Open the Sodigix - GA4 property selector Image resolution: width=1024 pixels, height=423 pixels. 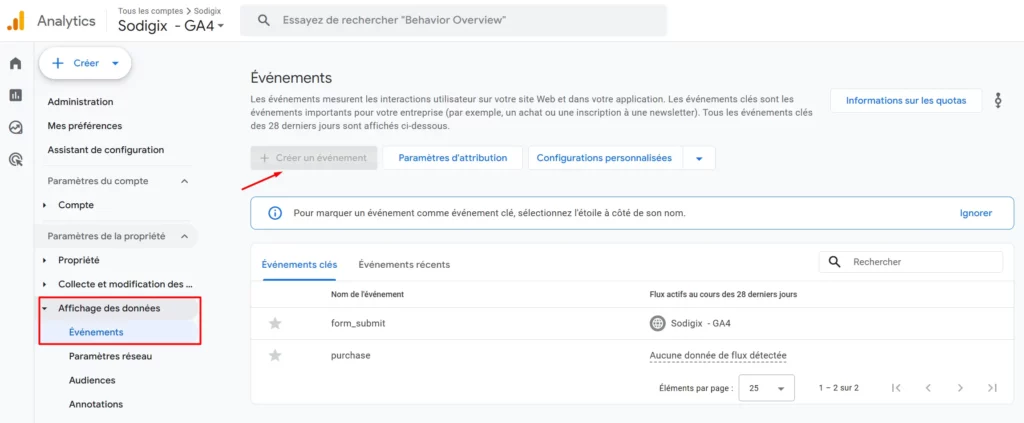coord(171,26)
